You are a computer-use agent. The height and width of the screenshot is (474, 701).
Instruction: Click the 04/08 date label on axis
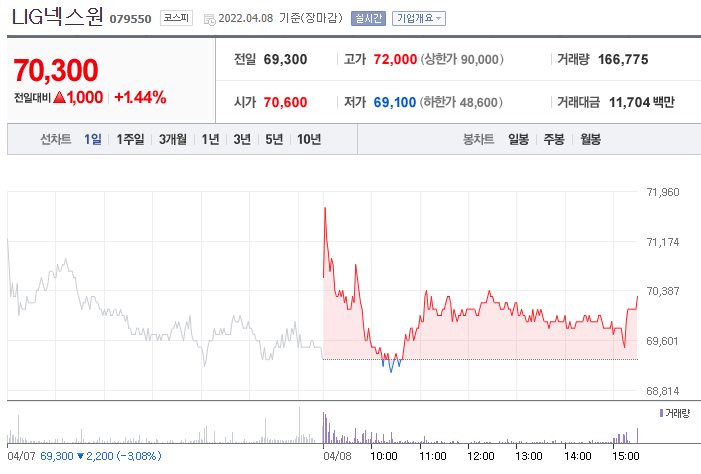point(337,456)
